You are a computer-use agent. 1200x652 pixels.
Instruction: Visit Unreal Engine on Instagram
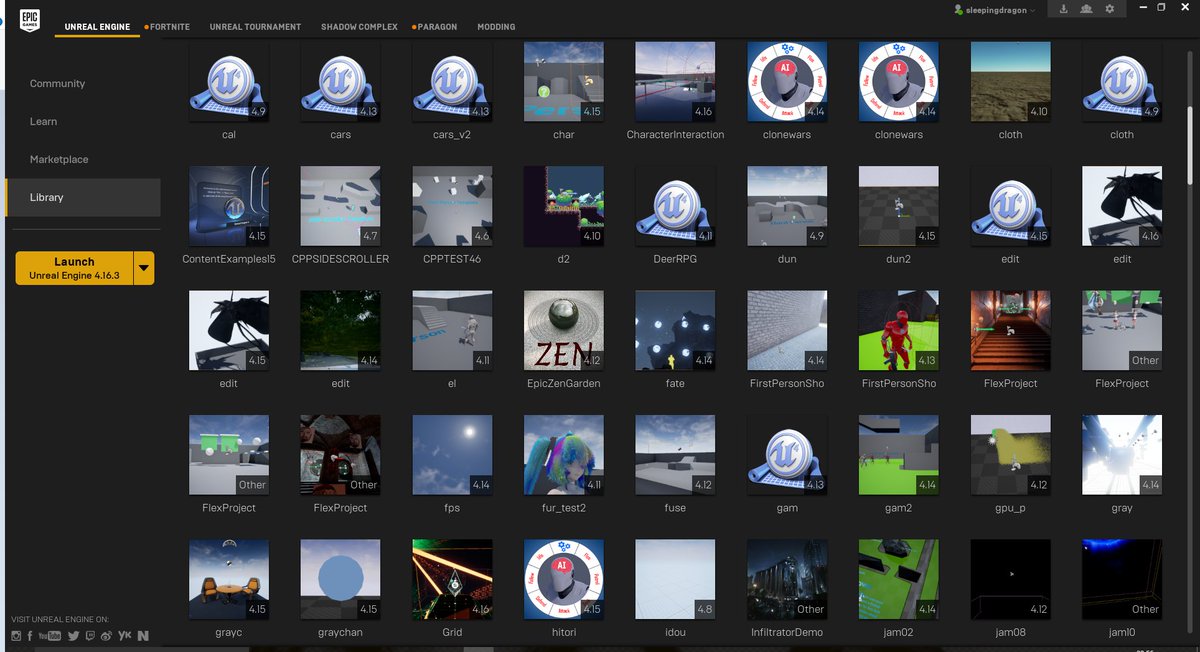coord(15,636)
